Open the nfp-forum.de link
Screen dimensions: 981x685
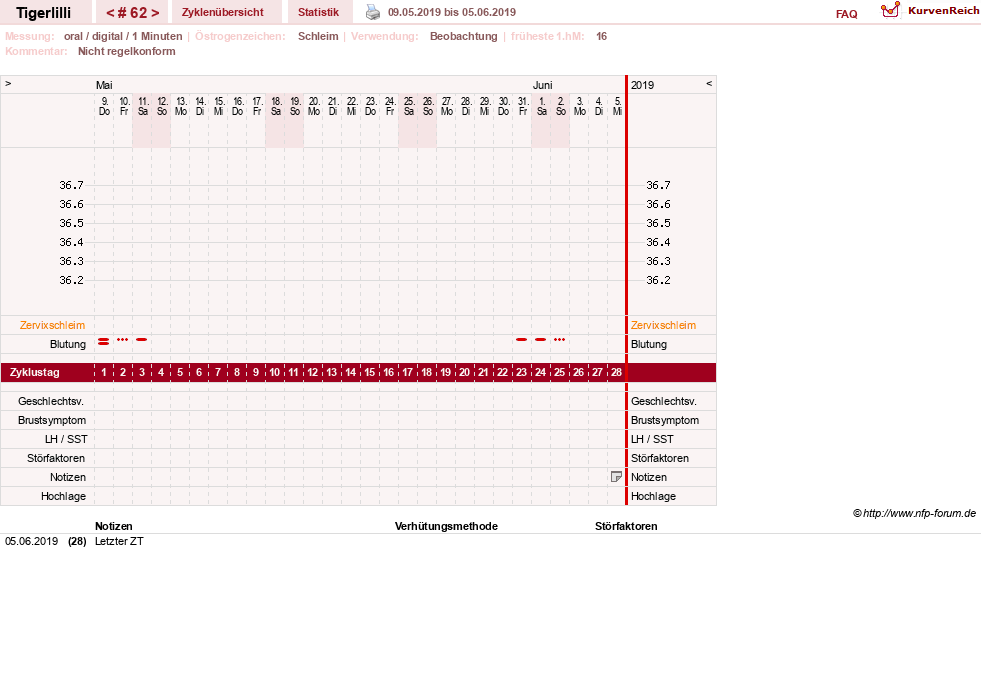coord(919,513)
